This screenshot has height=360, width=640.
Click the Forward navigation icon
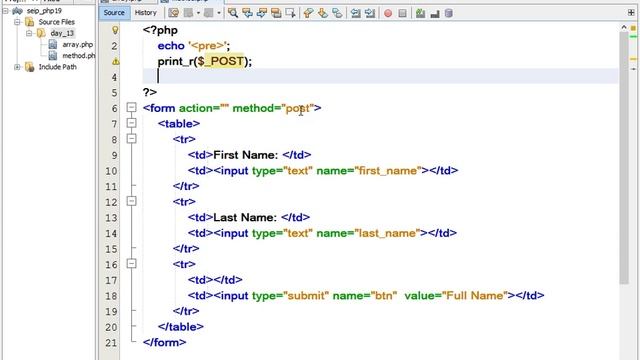(209, 13)
